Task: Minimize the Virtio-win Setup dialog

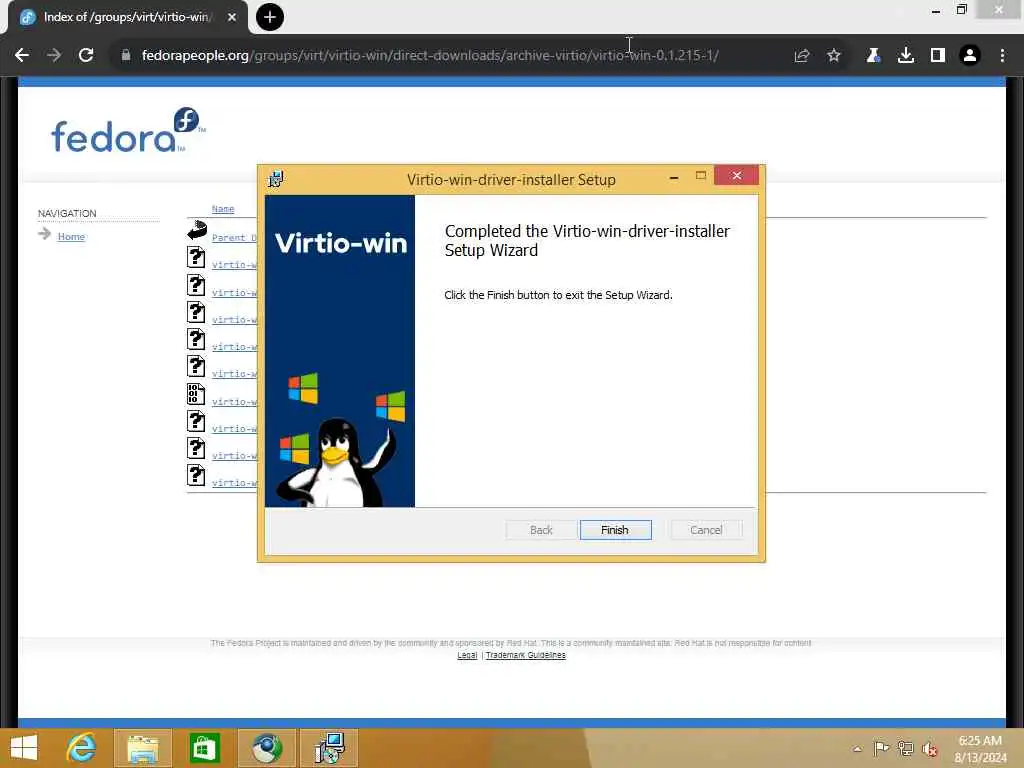Action: tap(673, 176)
